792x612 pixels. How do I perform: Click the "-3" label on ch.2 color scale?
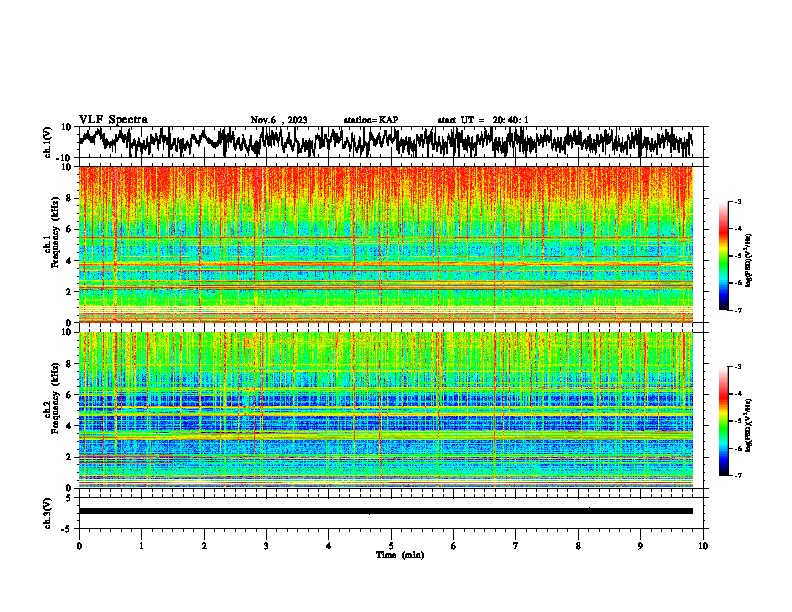click(x=738, y=367)
